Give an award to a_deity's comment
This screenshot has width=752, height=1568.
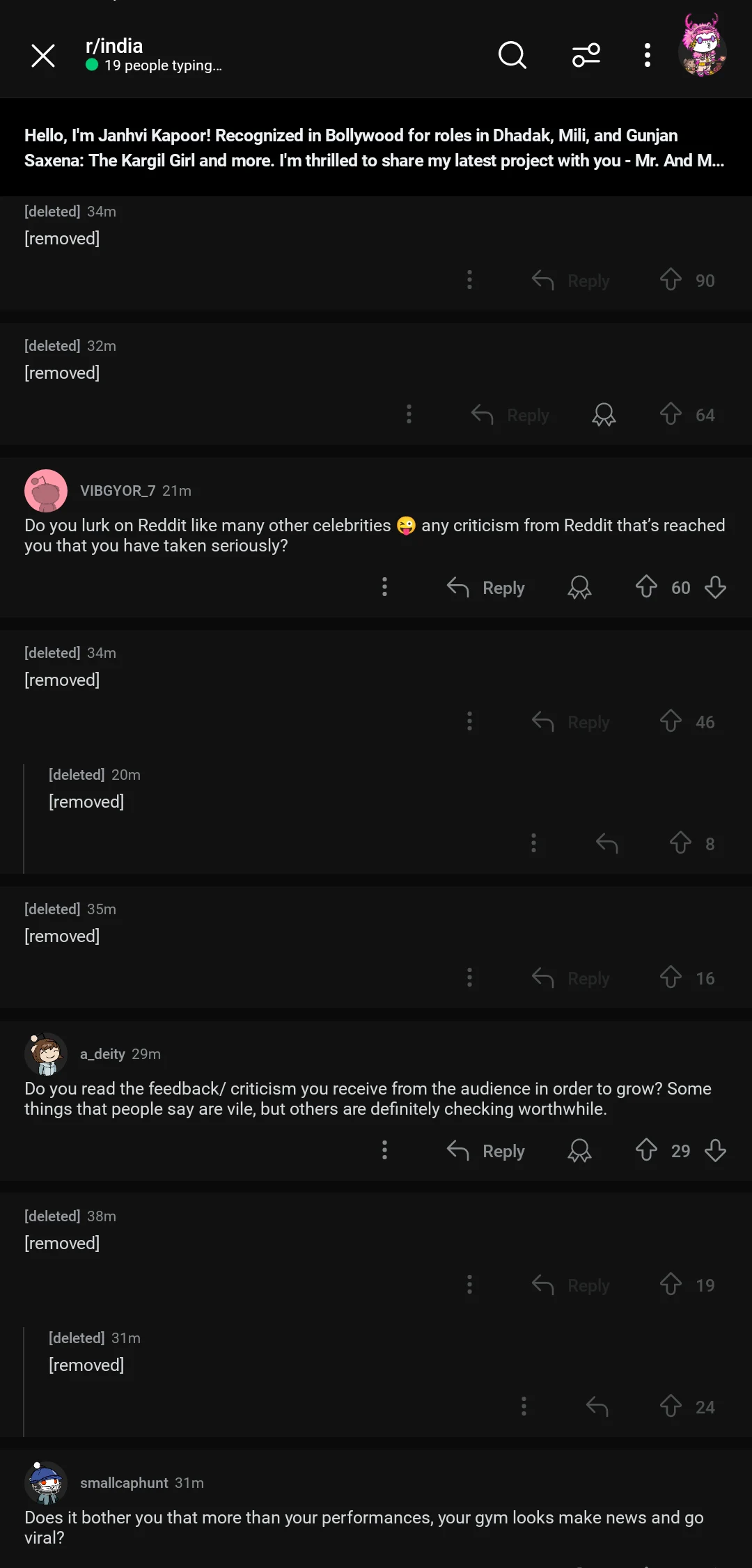(x=580, y=1151)
